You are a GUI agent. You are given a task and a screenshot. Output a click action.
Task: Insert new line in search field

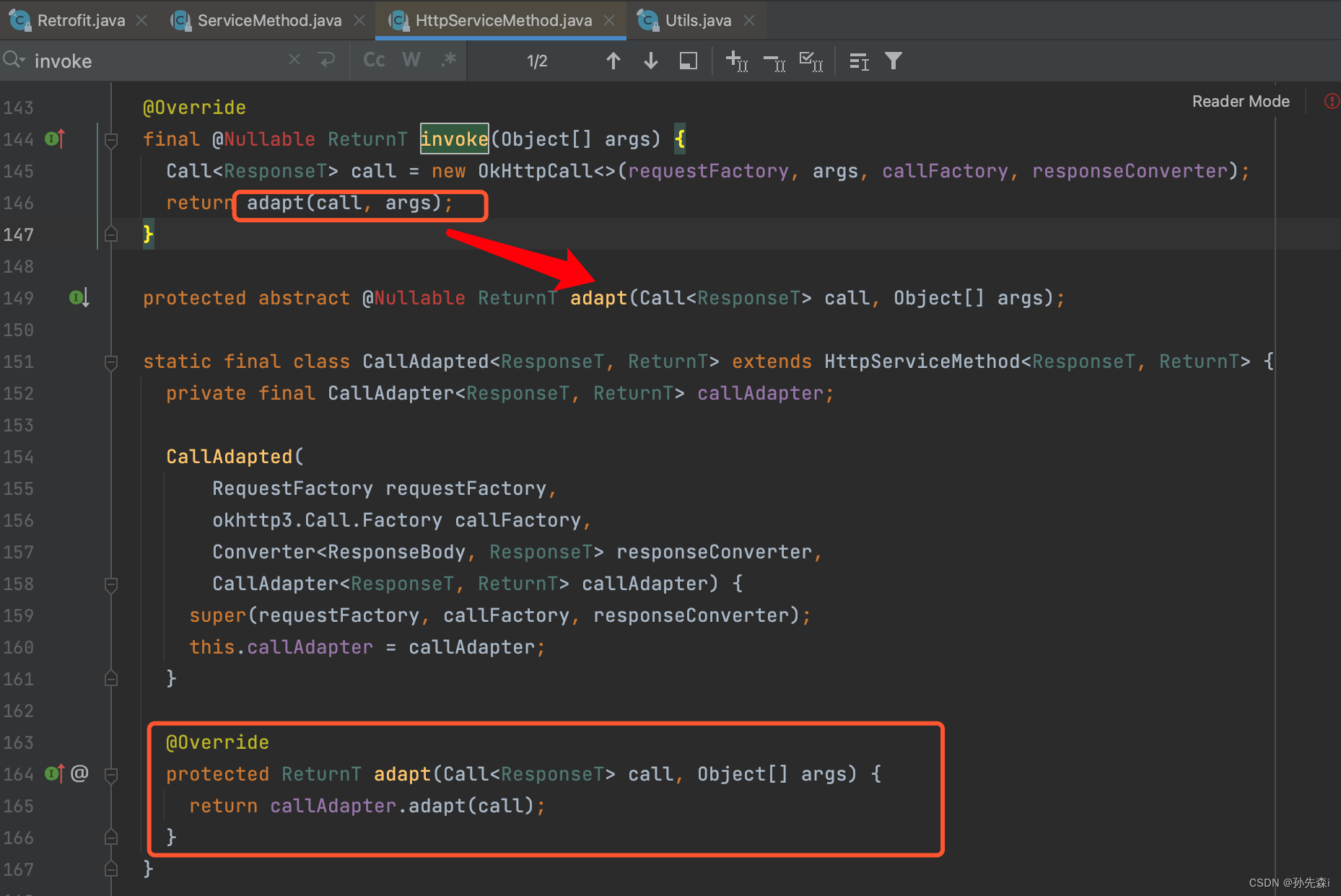click(327, 60)
